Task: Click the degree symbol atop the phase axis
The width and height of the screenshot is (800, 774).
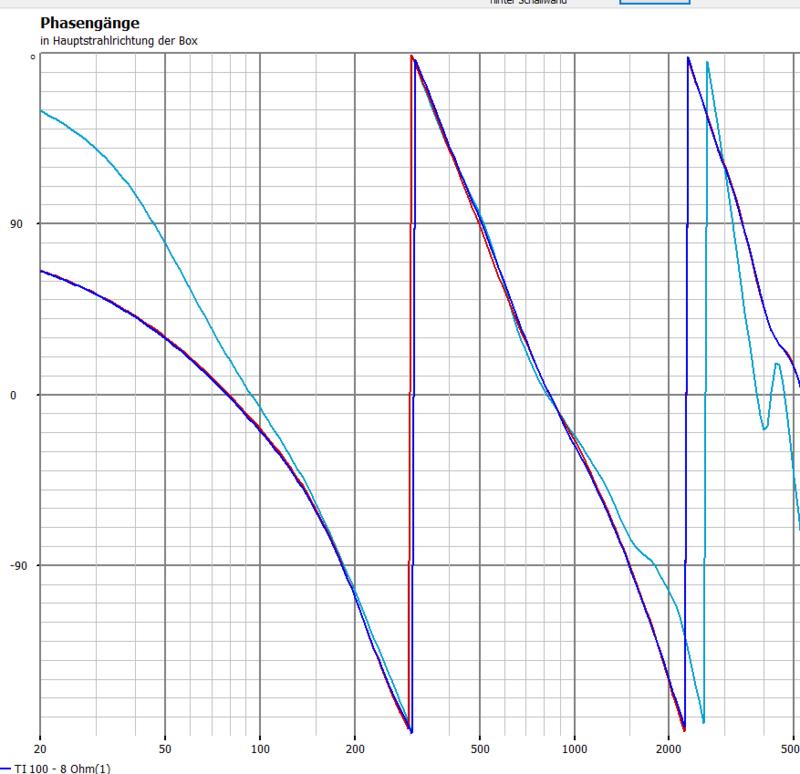Action: click(x=33, y=57)
